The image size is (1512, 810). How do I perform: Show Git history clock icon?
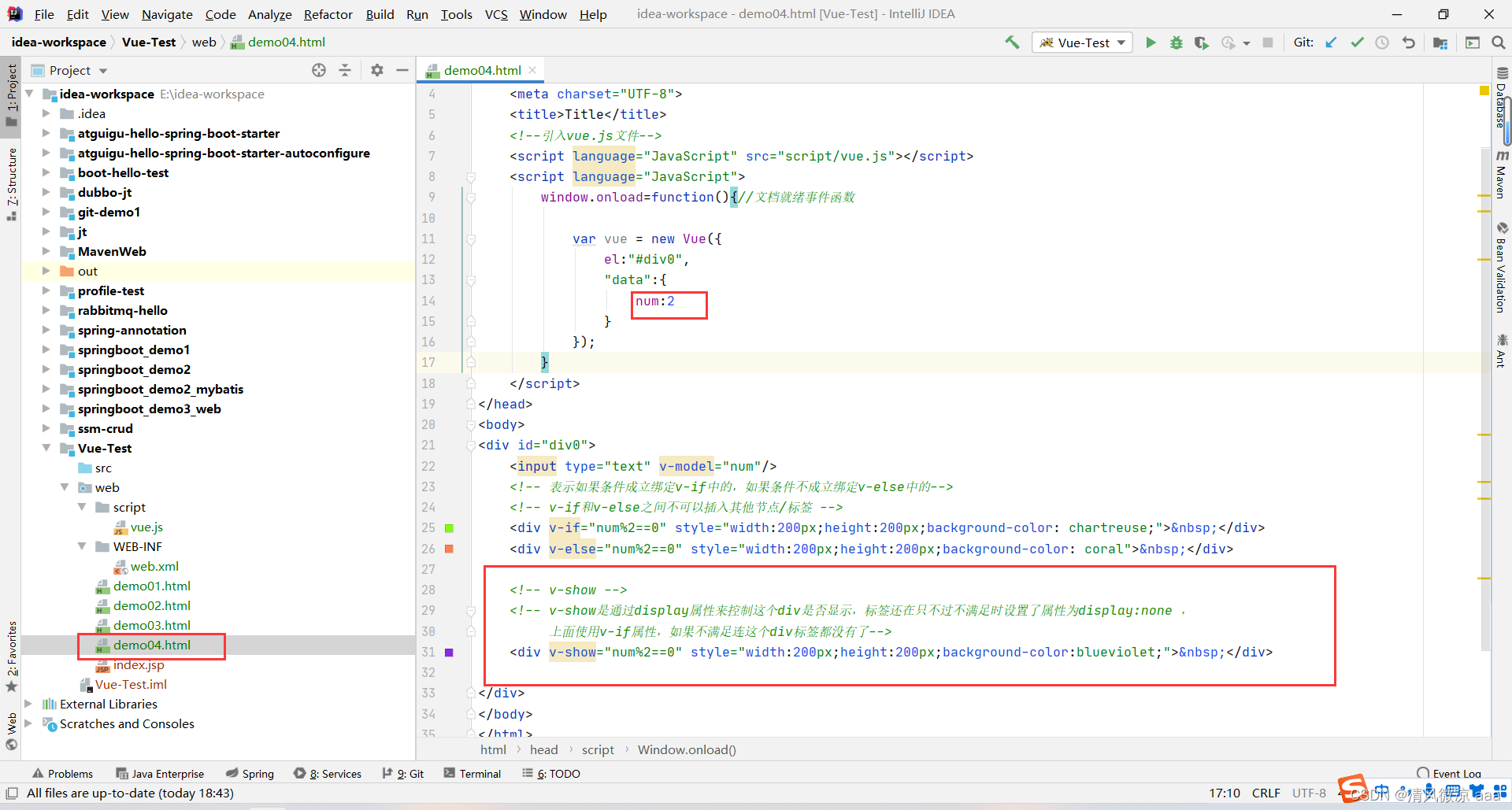point(1382,43)
